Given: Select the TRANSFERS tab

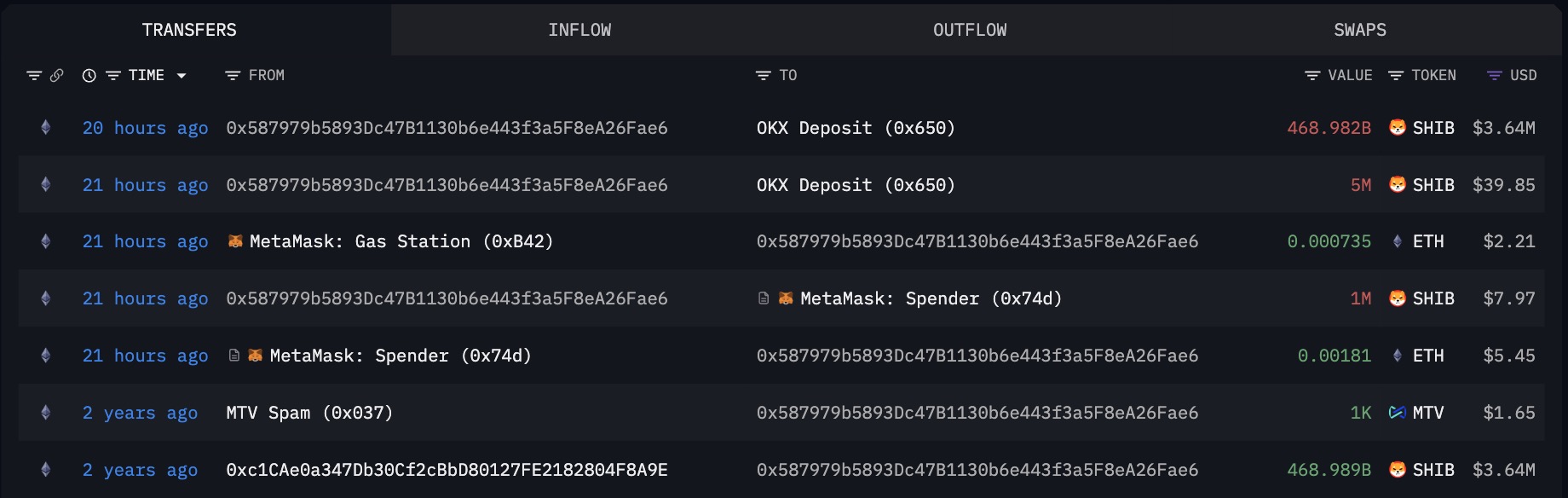Looking at the screenshot, I should point(189,30).
